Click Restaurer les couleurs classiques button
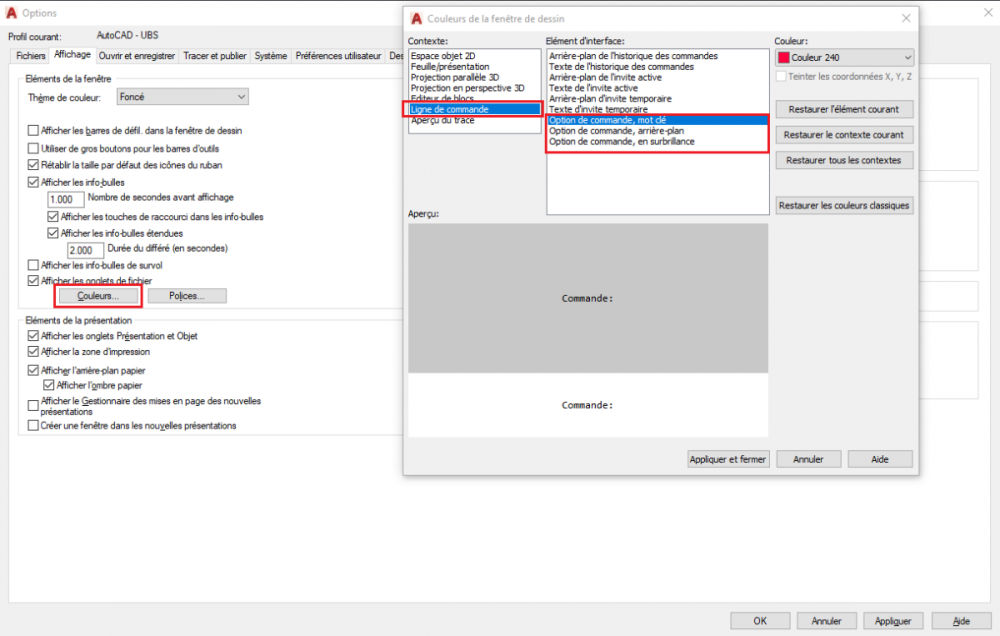 (844, 205)
